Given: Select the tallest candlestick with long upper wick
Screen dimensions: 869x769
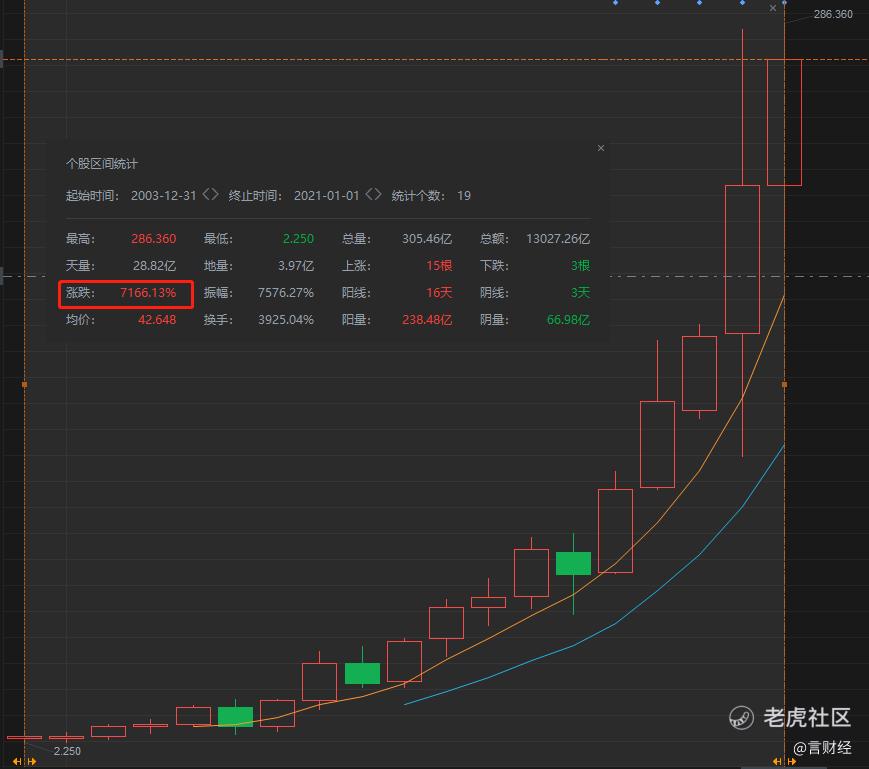Looking at the screenshot, I should pyautogui.click(x=742, y=259).
